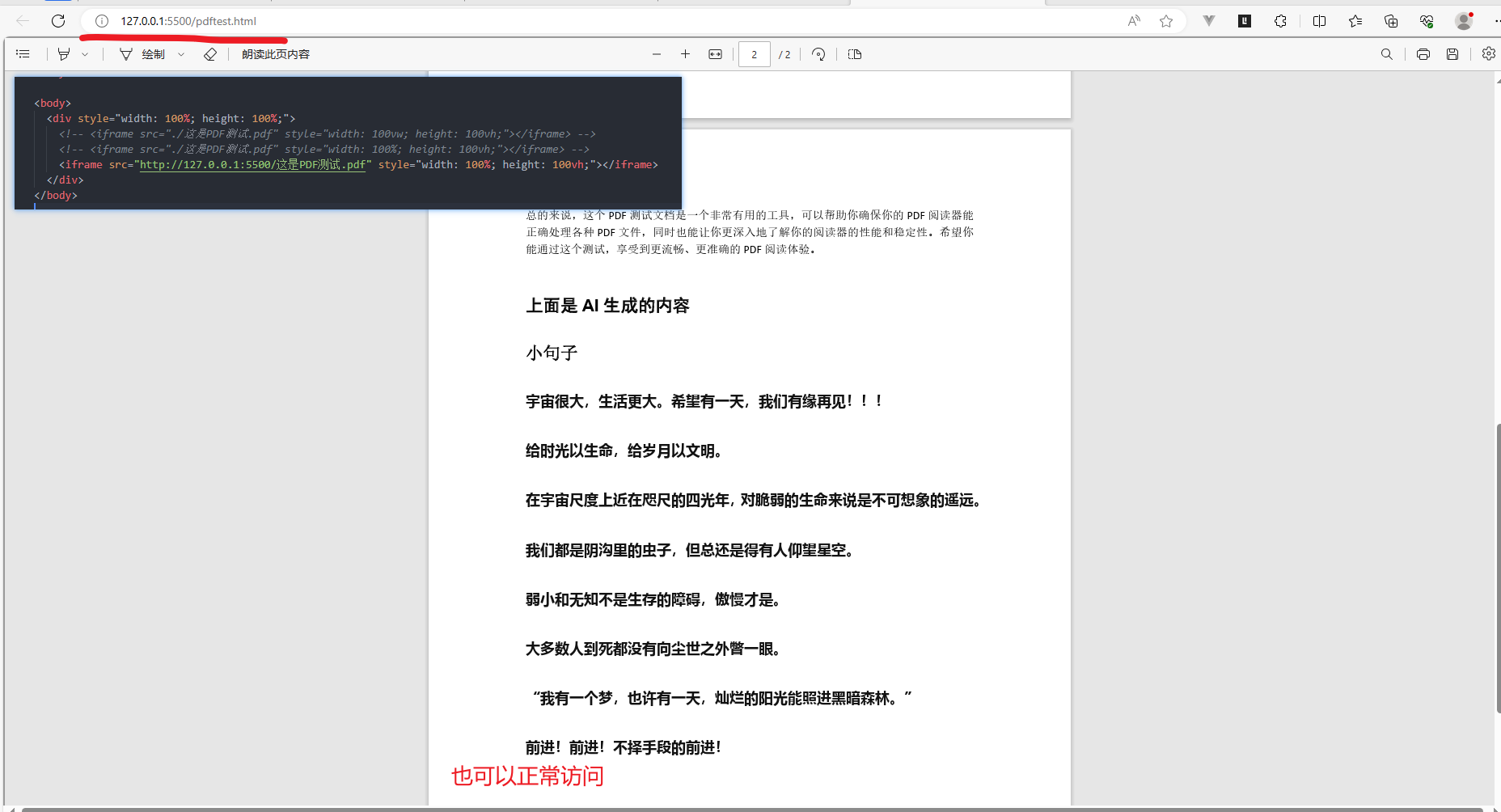The image size is (1501, 812).
Task: Click the vertical scrollbar thumb
Action: (x=1498, y=568)
